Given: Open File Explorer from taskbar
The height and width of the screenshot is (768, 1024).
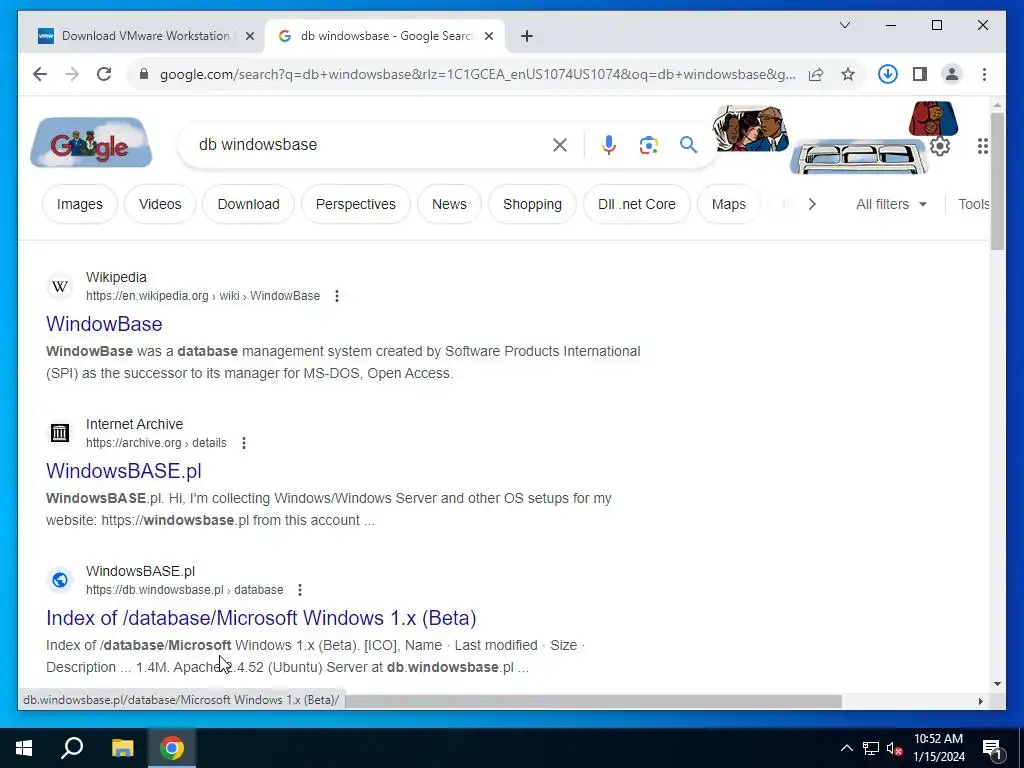Looking at the screenshot, I should 122,748.
